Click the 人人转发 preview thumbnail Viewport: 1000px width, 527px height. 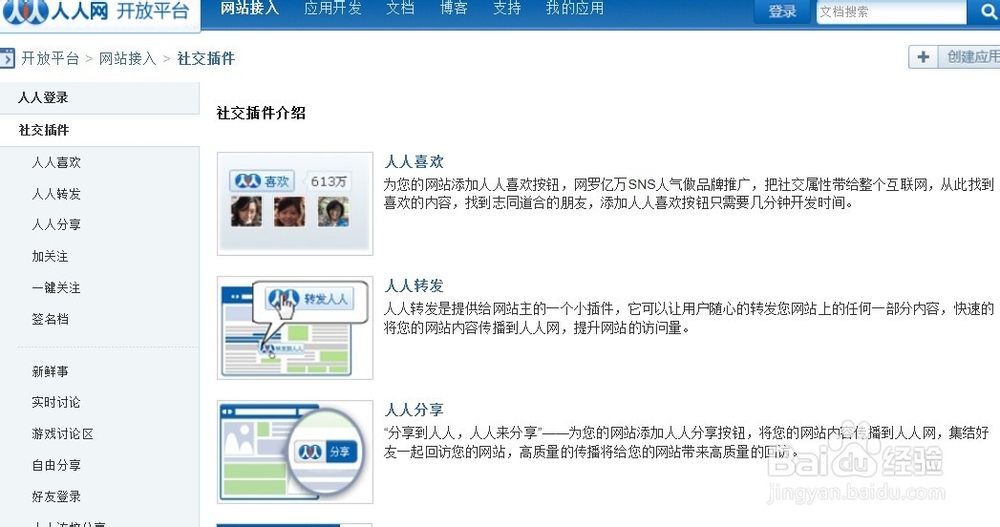click(x=295, y=328)
